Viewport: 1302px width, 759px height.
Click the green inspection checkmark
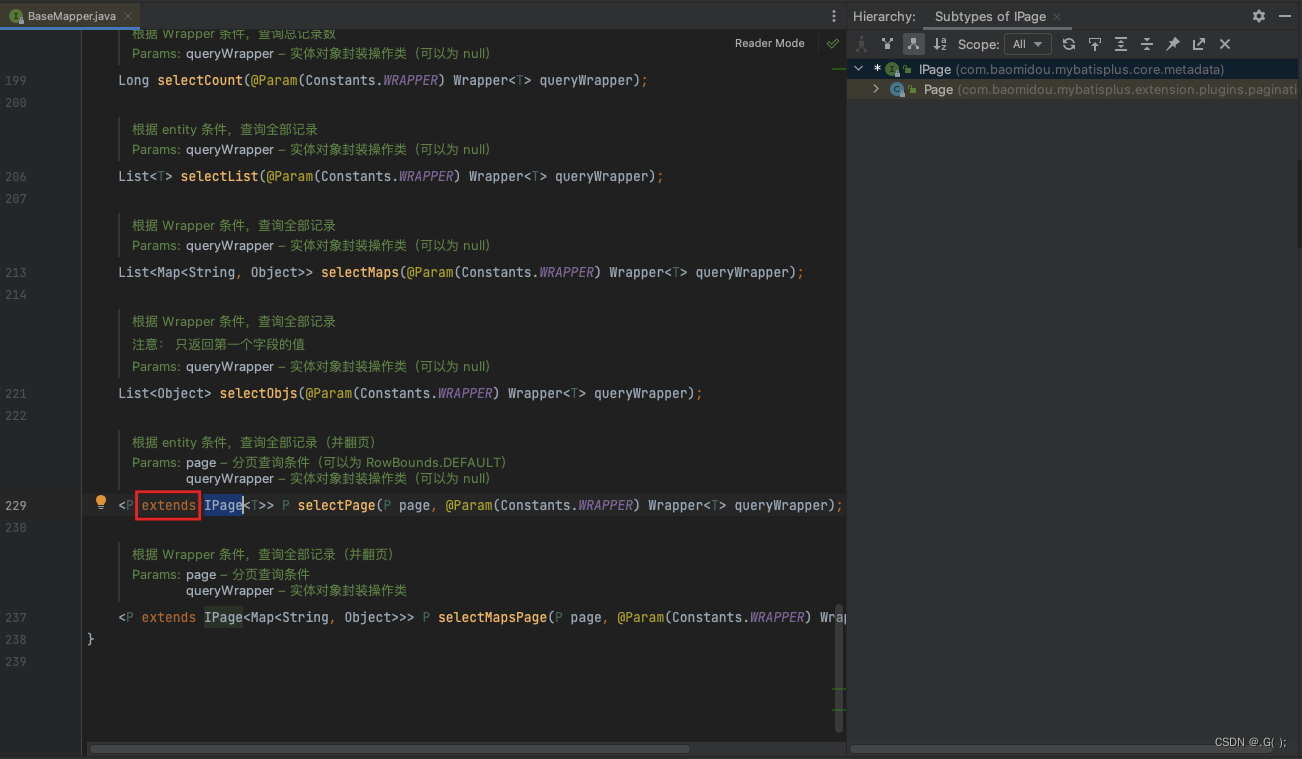point(832,44)
